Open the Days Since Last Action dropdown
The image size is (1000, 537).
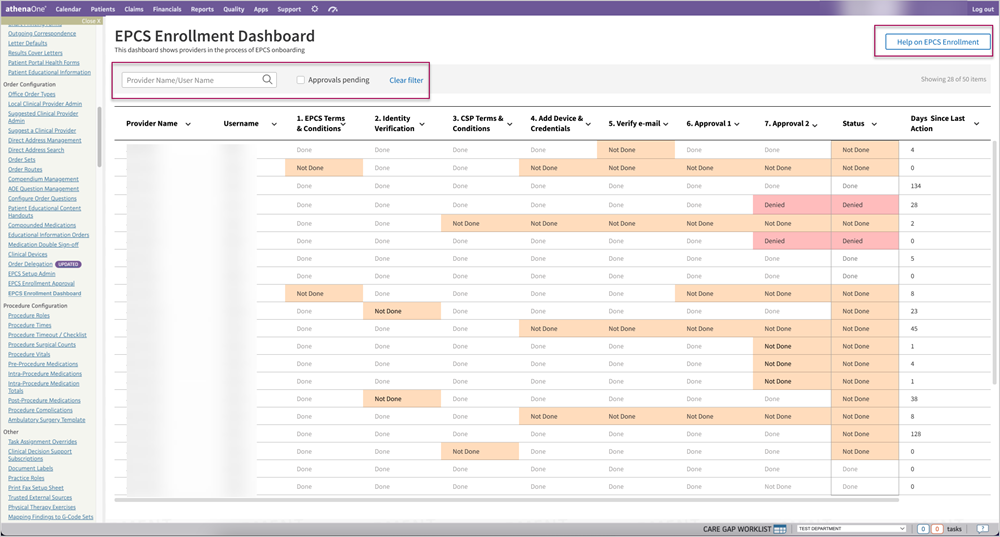tap(976, 124)
